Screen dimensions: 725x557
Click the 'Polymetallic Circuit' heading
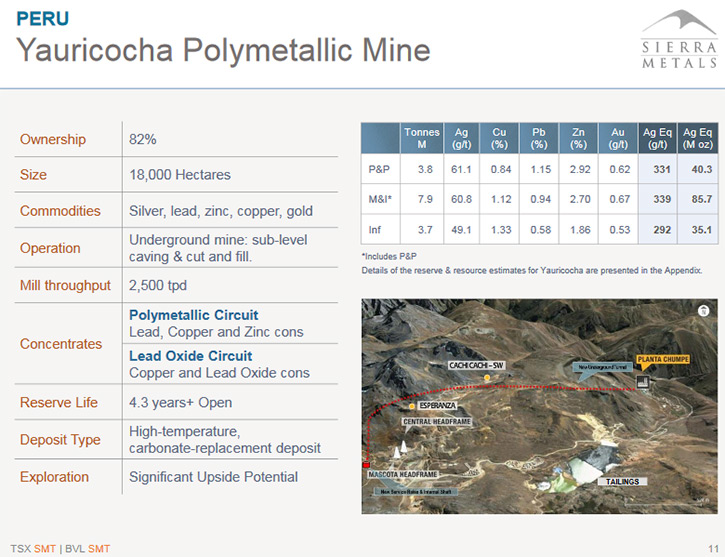[x=194, y=315]
